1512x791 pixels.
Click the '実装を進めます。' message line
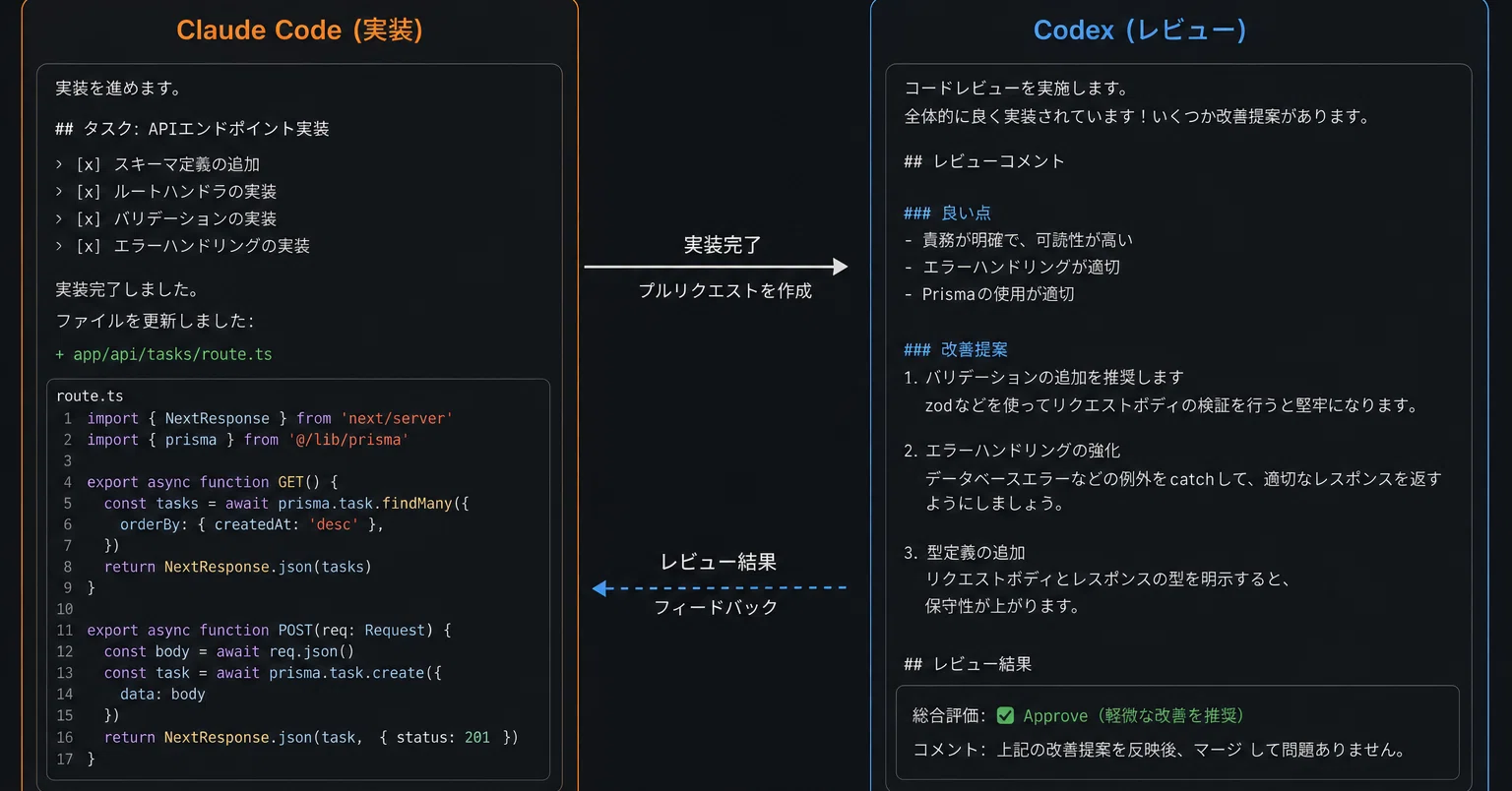pyautogui.click(x=119, y=89)
